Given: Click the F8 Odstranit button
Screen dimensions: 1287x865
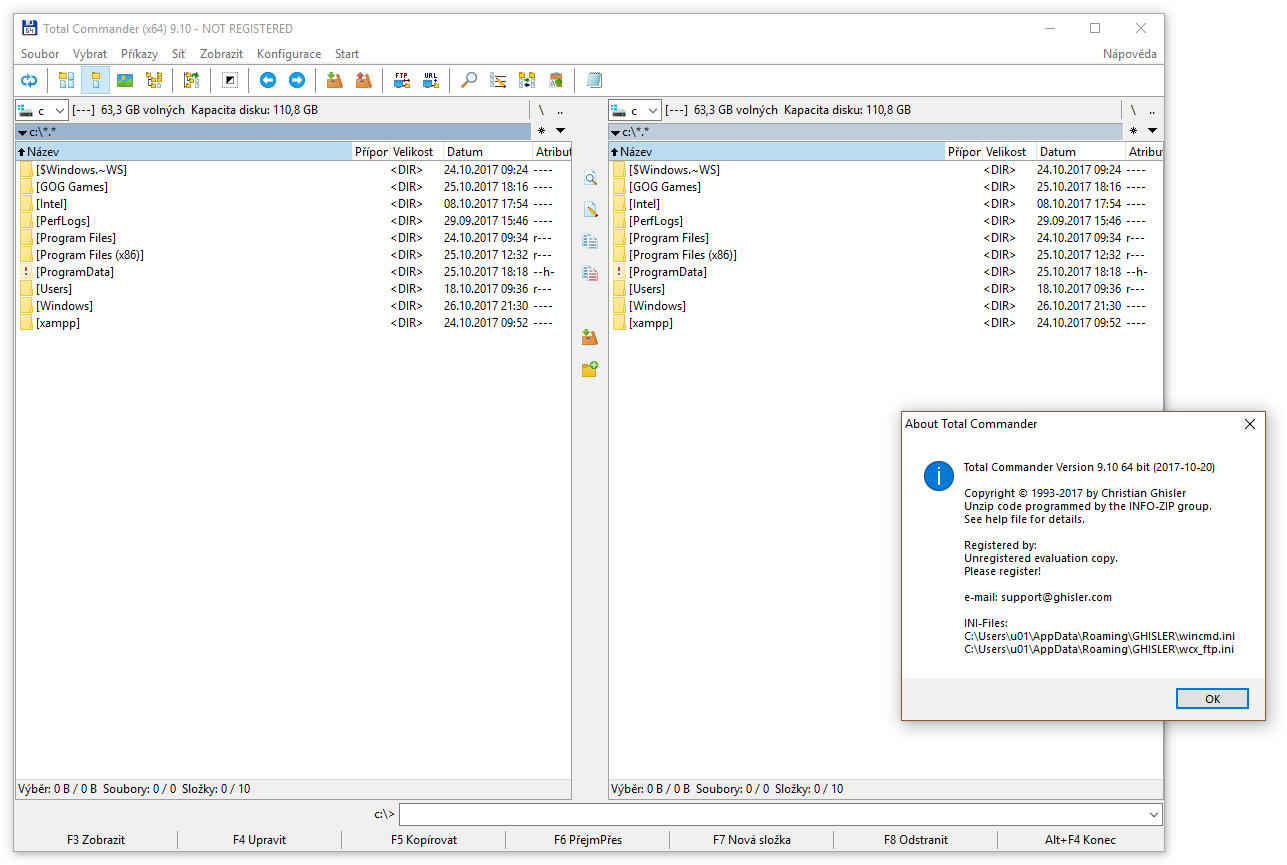Looking at the screenshot, I should coord(916,840).
